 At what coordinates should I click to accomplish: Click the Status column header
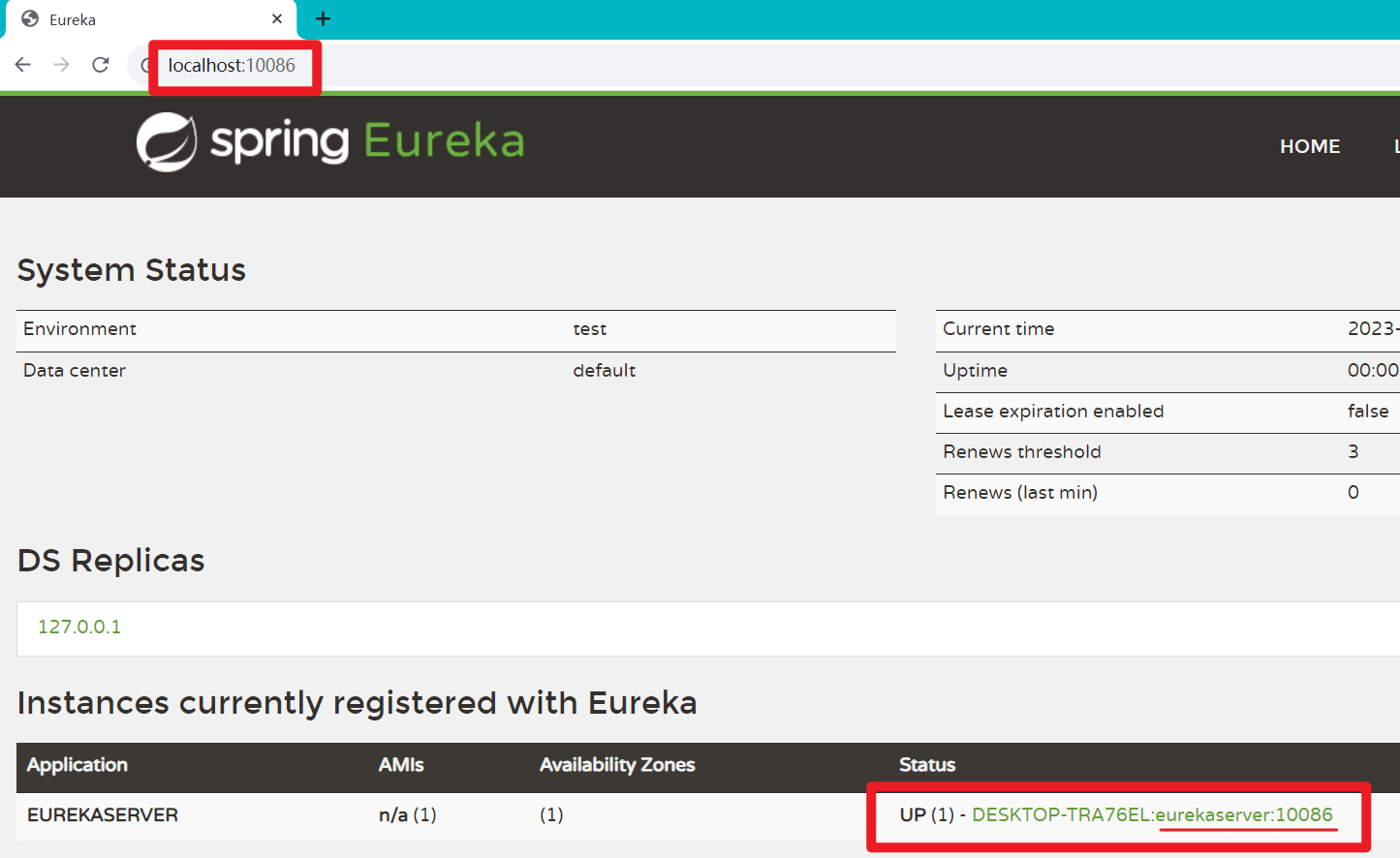coord(926,765)
